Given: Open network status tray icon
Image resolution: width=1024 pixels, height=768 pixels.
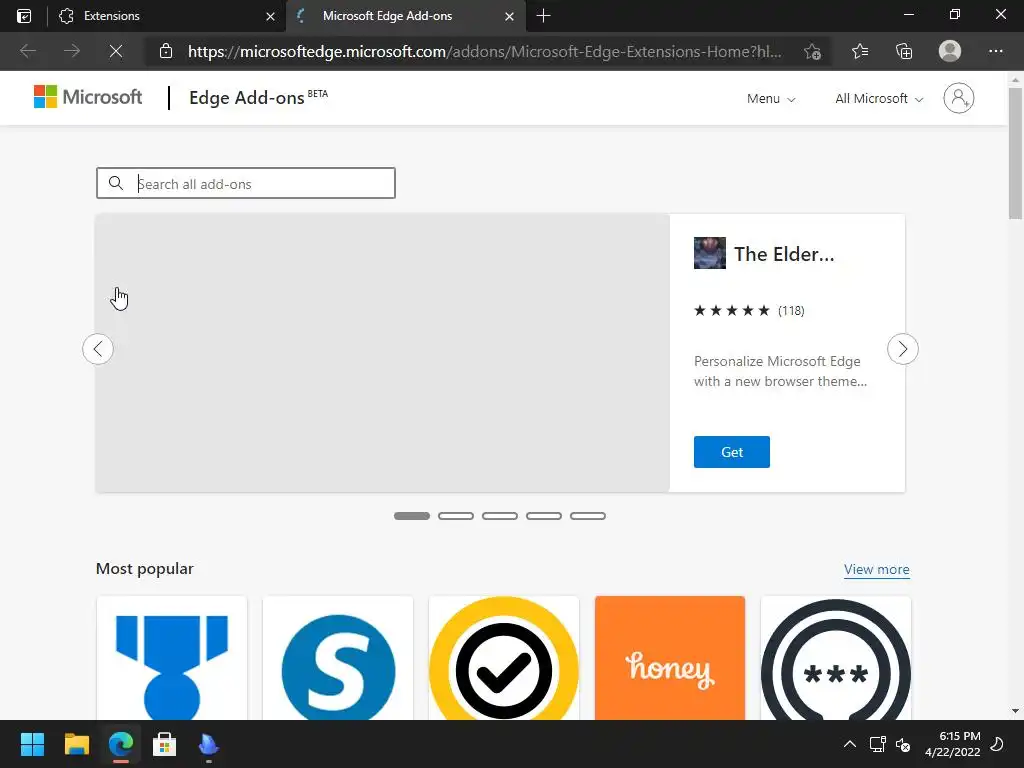Looking at the screenshot, I should 877,744.
